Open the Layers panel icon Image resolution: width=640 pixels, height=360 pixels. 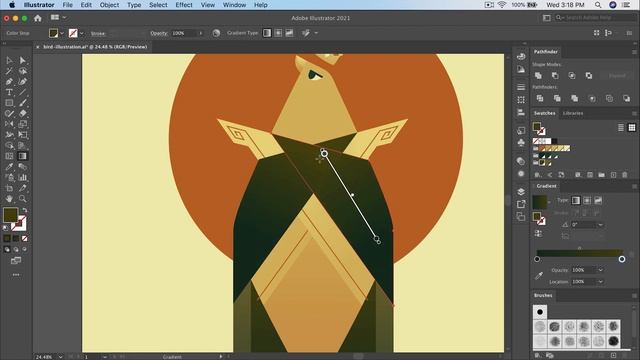[x=521, y=191]
